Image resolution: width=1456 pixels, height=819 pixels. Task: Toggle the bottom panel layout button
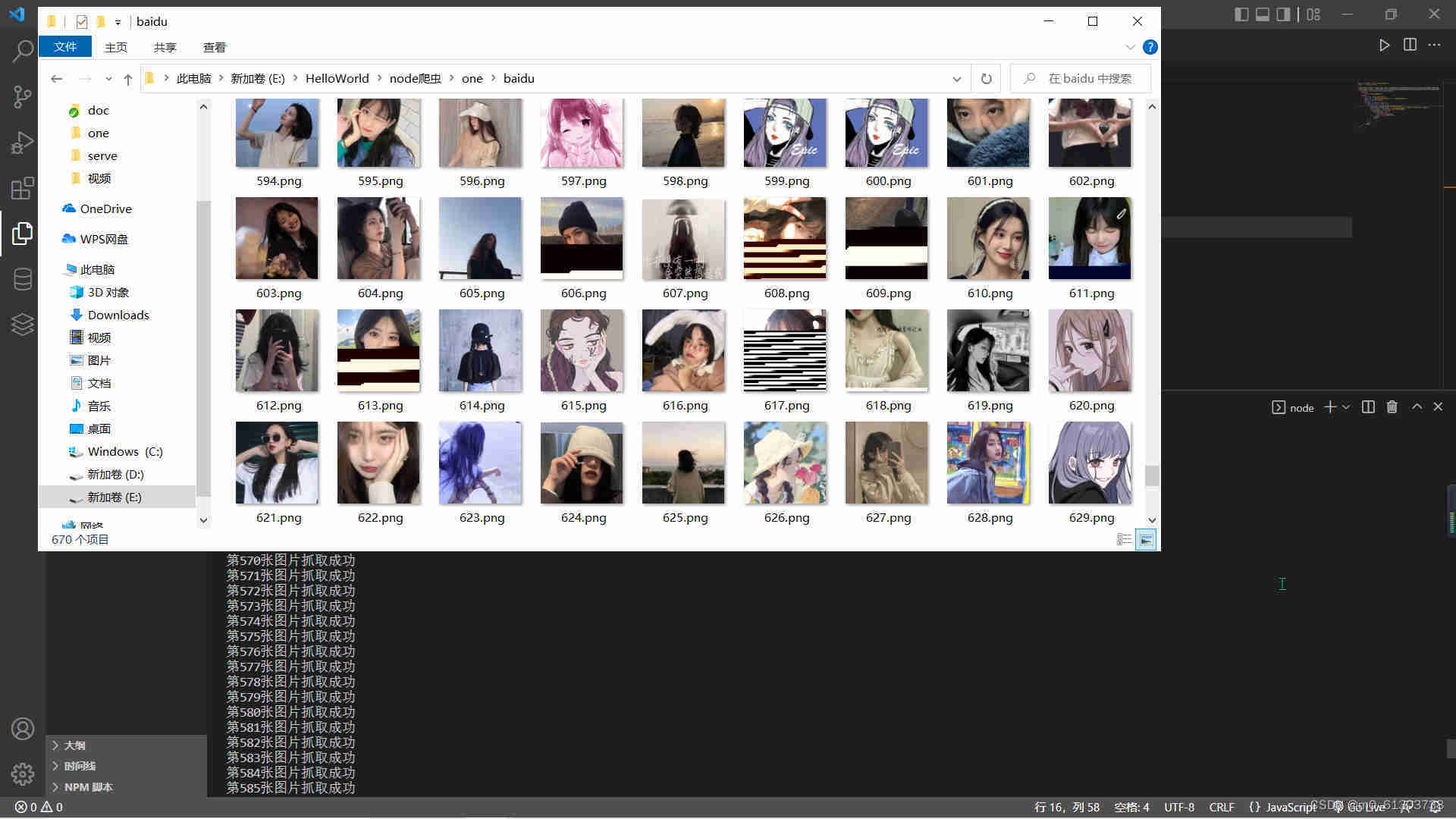point(1263,14)
